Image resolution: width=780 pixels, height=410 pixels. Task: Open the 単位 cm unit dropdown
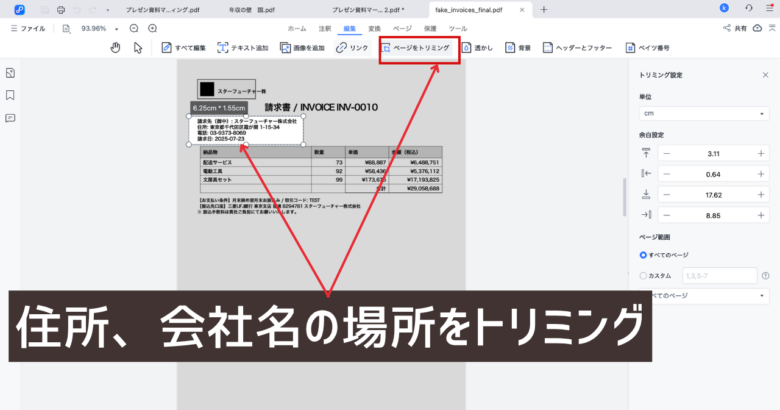tap(704, 114)
